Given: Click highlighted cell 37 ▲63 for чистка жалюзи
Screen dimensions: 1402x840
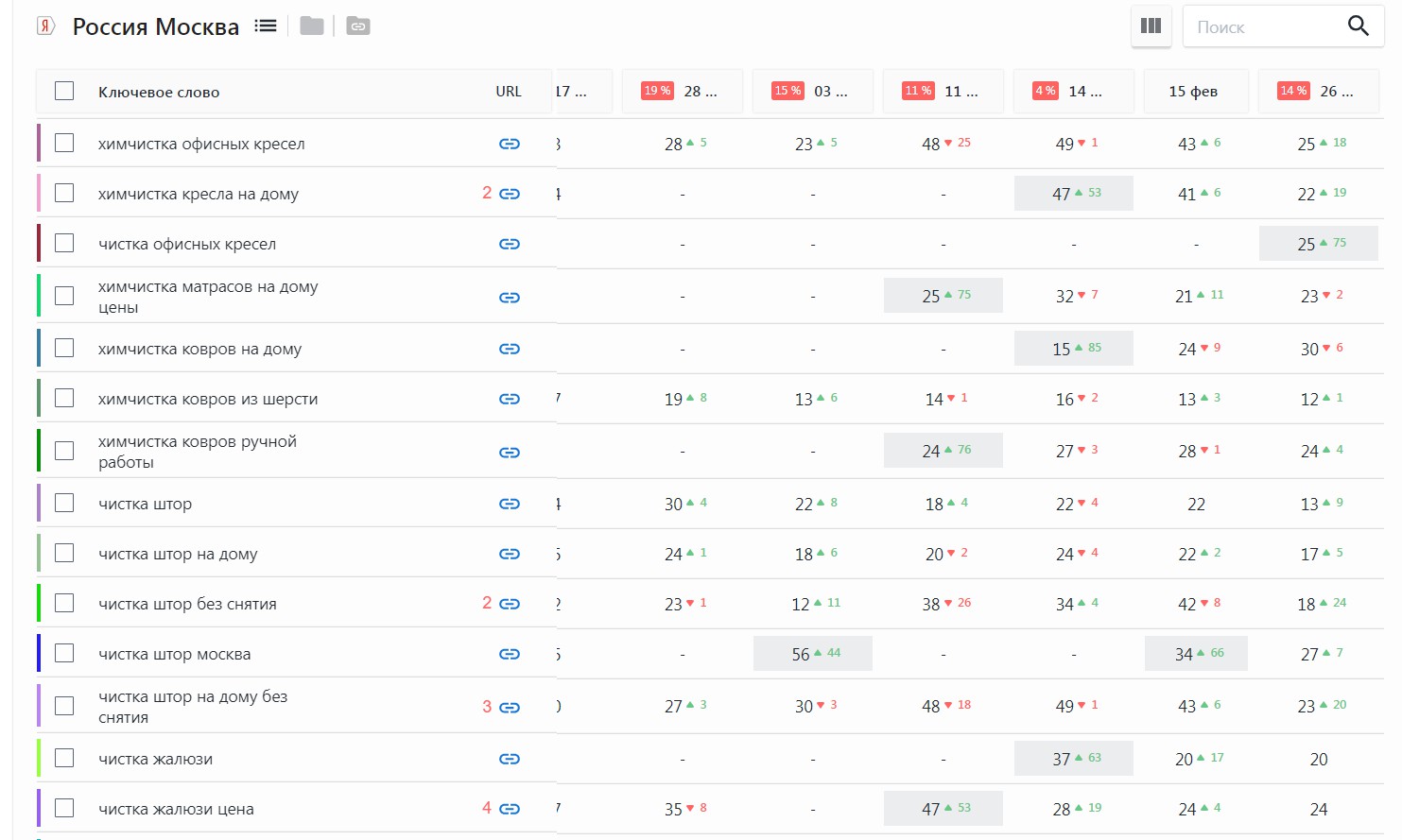Looking at the screenshot, I should (x=1074, y=759).
